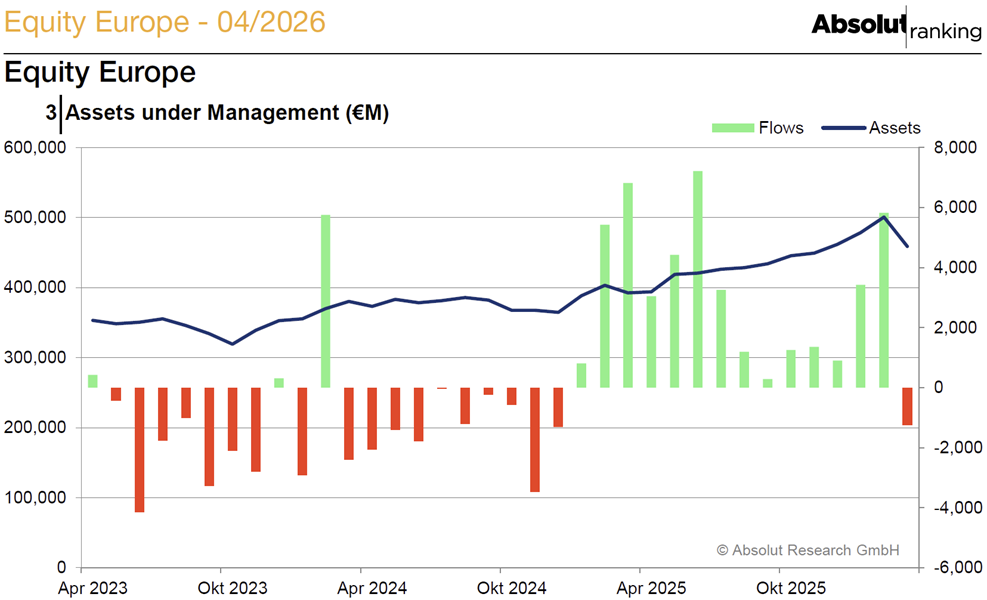Click the green Flows legend swatch

click(x=733, y=128)
